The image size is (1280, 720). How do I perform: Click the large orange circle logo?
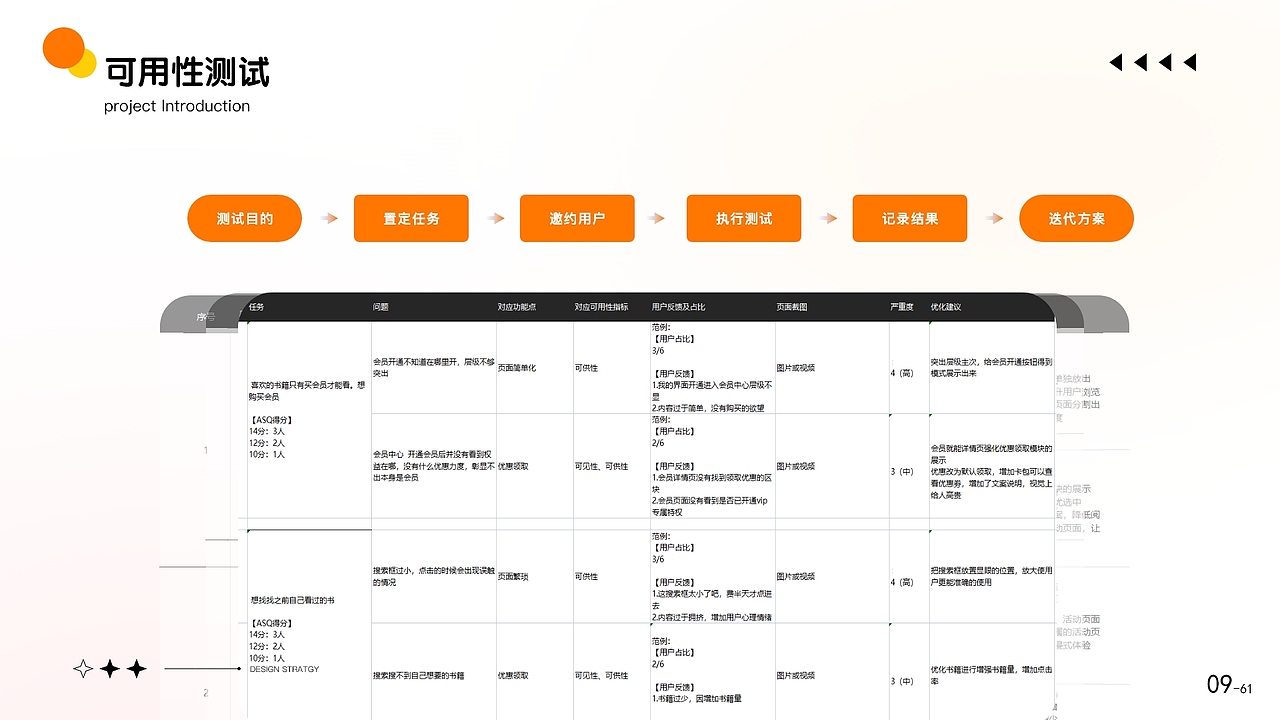63,48
